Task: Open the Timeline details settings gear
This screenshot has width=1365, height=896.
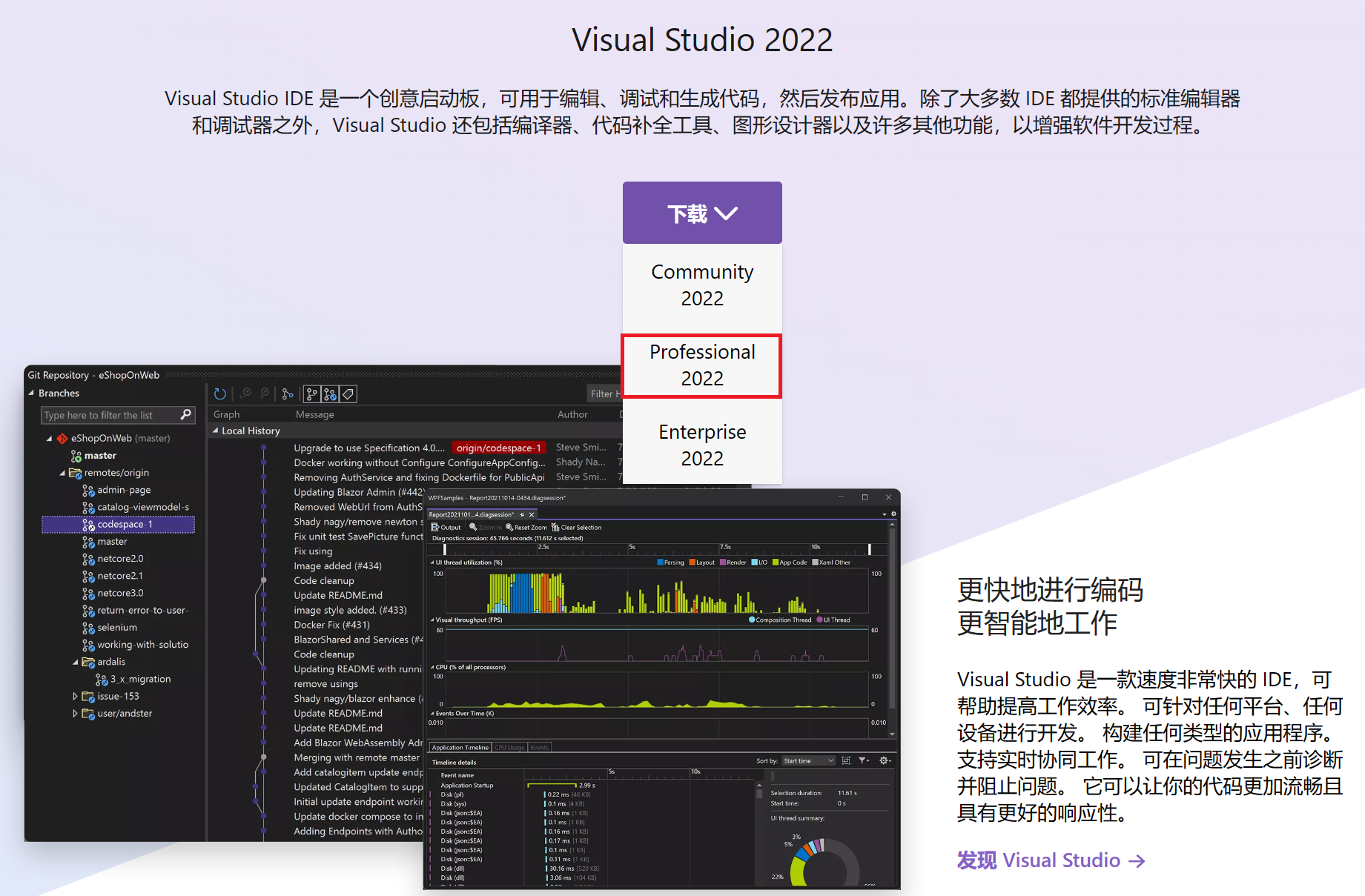Action: pyautogui.click(x=885, y=761)
